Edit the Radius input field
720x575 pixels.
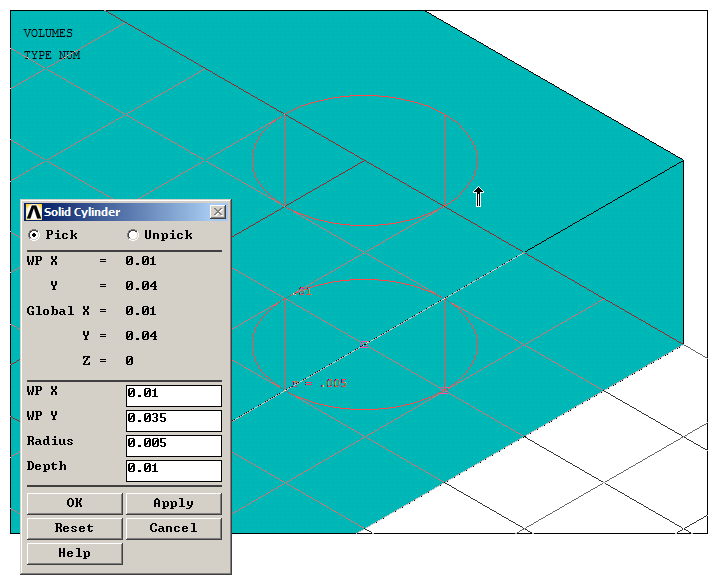[x=173, y=445]
